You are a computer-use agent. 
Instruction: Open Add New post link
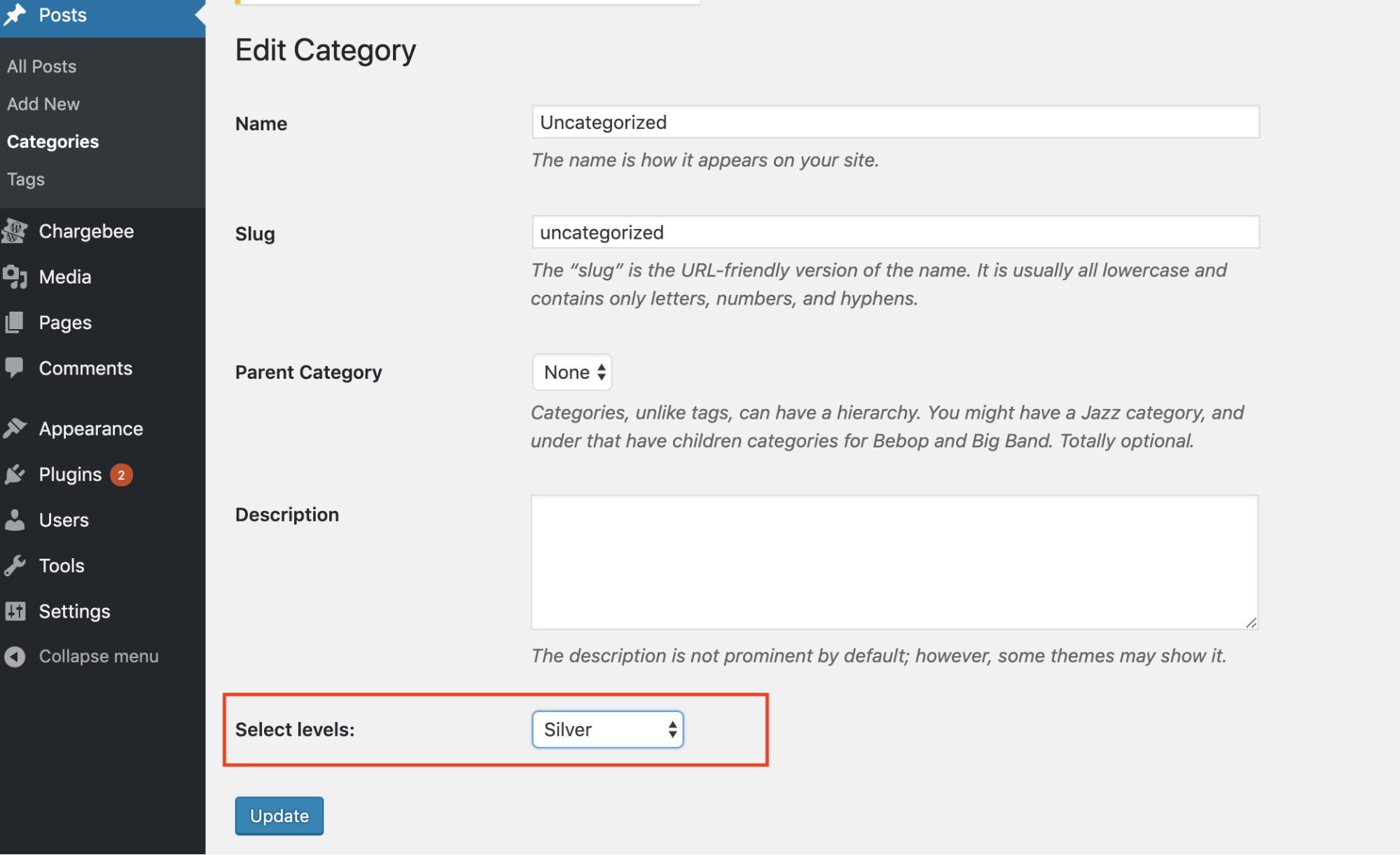pos(43,104)
